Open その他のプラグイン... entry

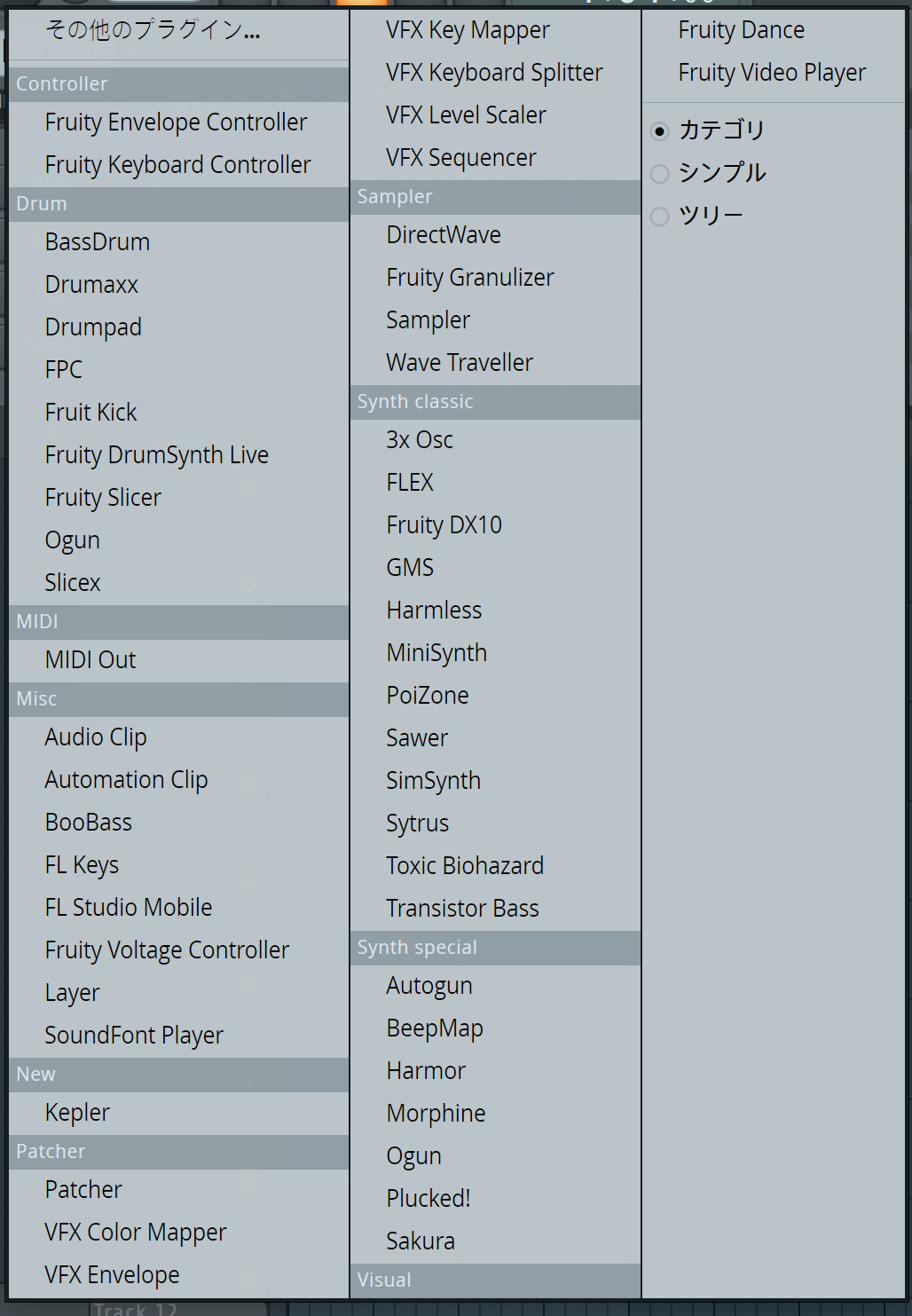pos(152,30)
